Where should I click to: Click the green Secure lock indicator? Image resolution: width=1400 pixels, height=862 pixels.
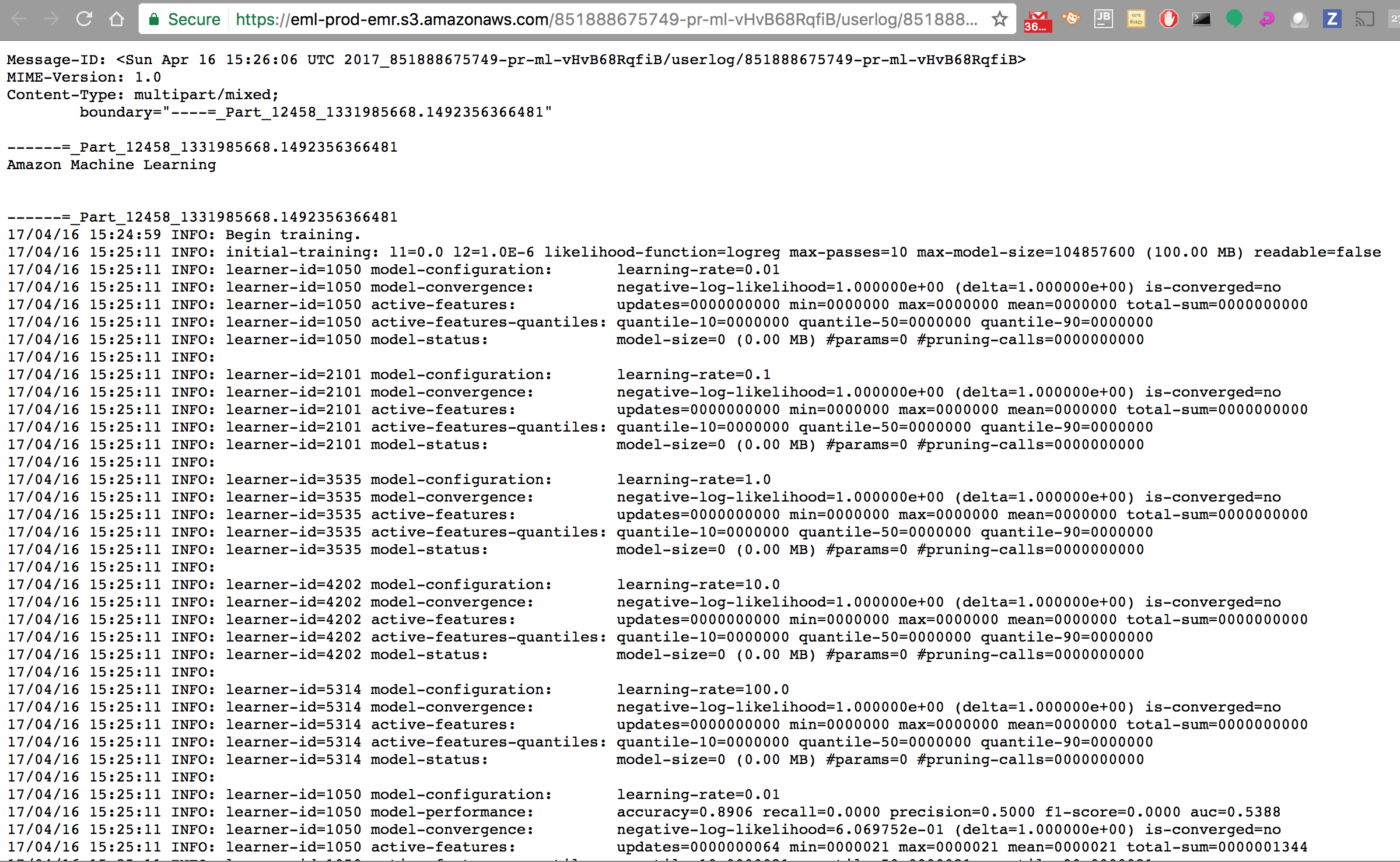185,19
